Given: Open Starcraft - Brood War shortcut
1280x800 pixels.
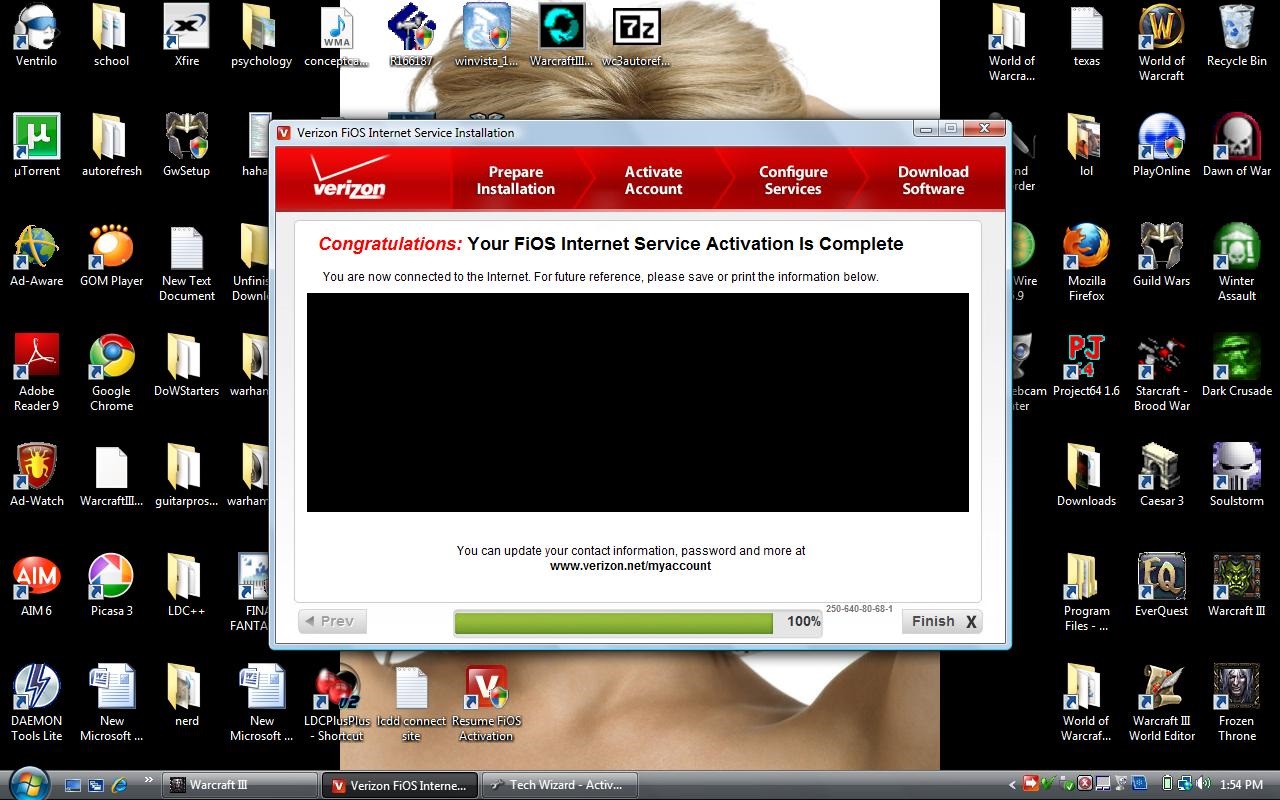Looking at the screenshot, I should click(x=1161, y=373).
